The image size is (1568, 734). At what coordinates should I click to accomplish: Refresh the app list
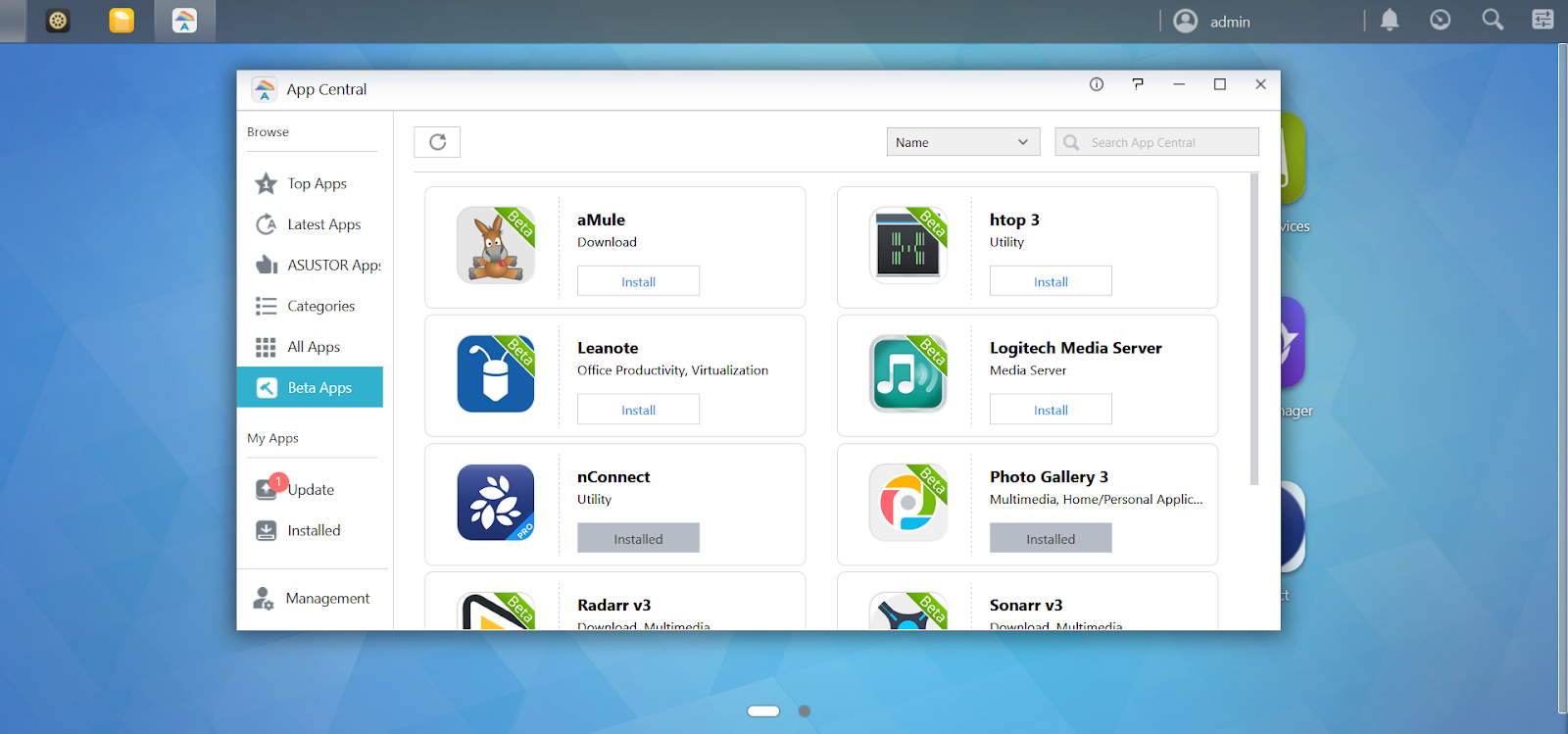click(x=437, y=142)
